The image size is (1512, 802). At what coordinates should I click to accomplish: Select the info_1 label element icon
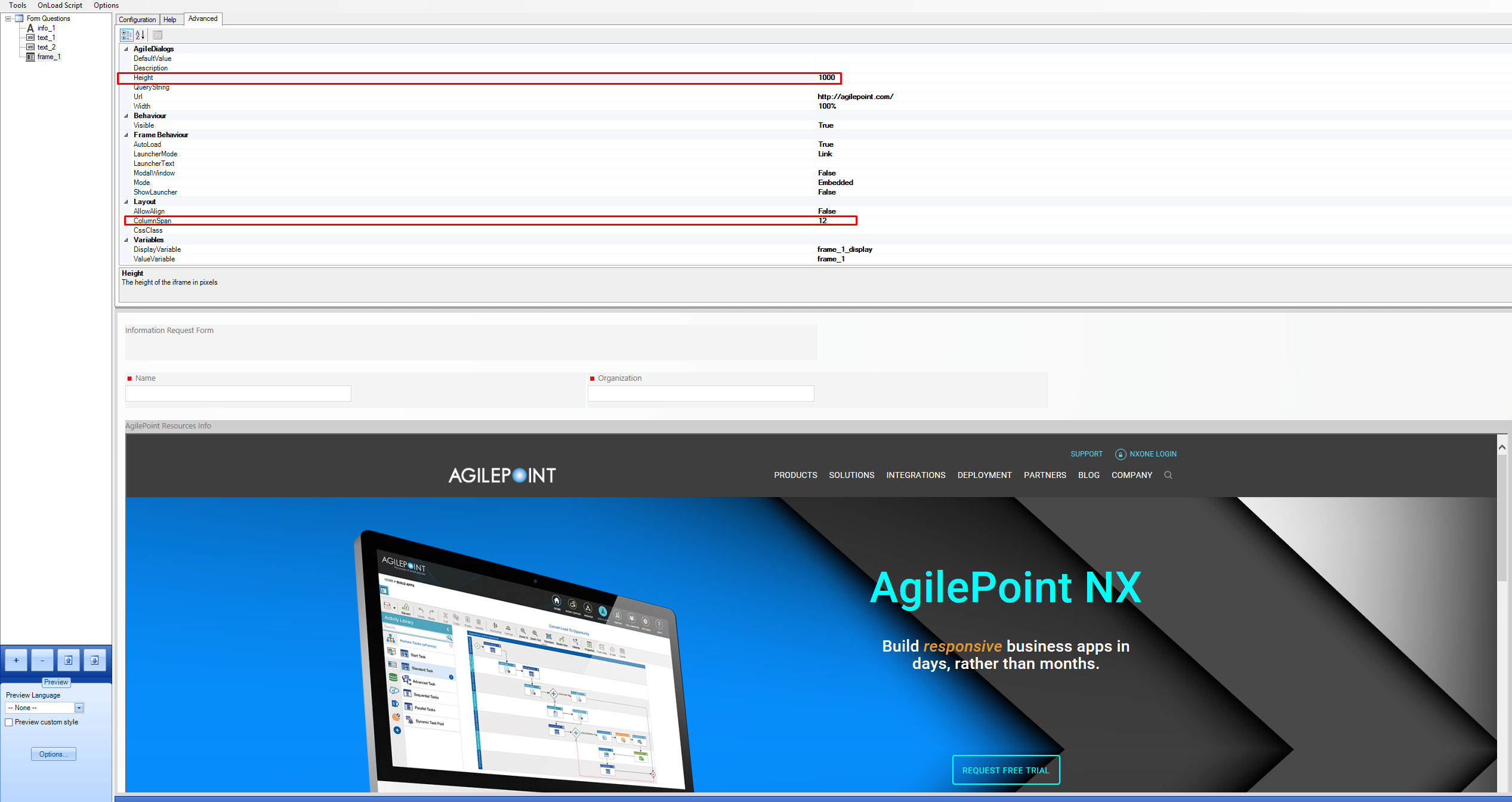coord(30,28)
